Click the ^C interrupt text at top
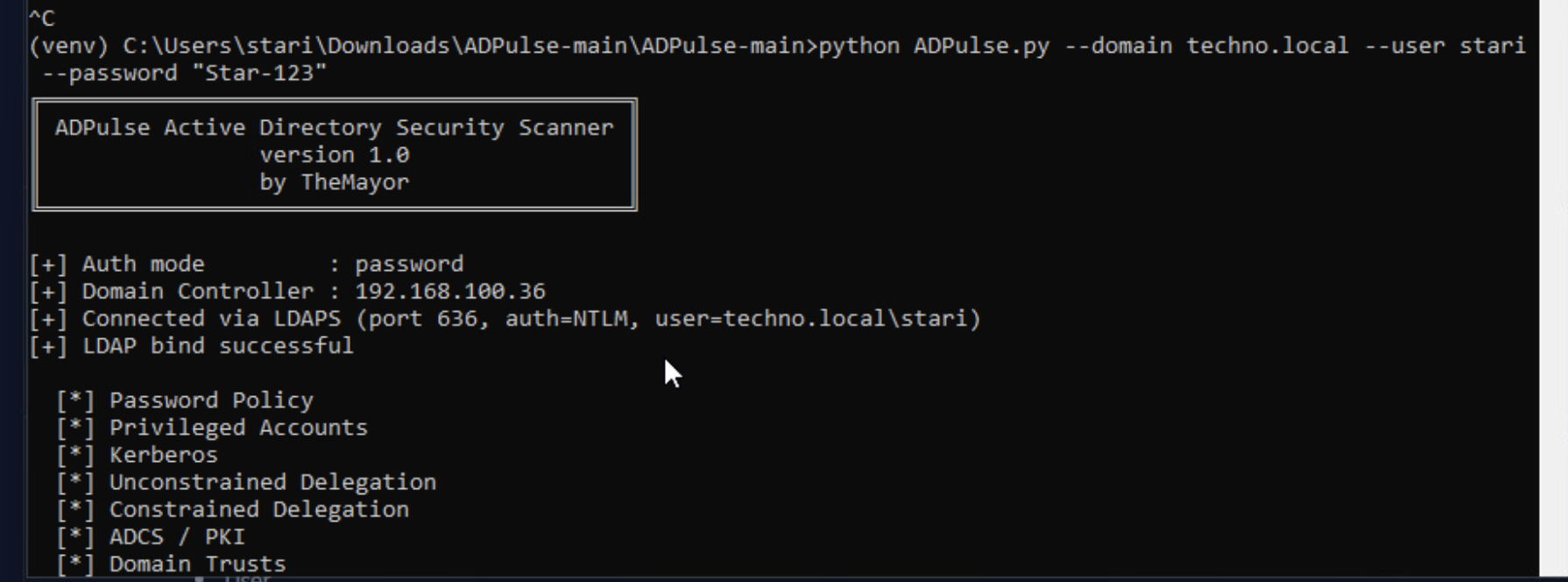 click(x=42, y=18)
